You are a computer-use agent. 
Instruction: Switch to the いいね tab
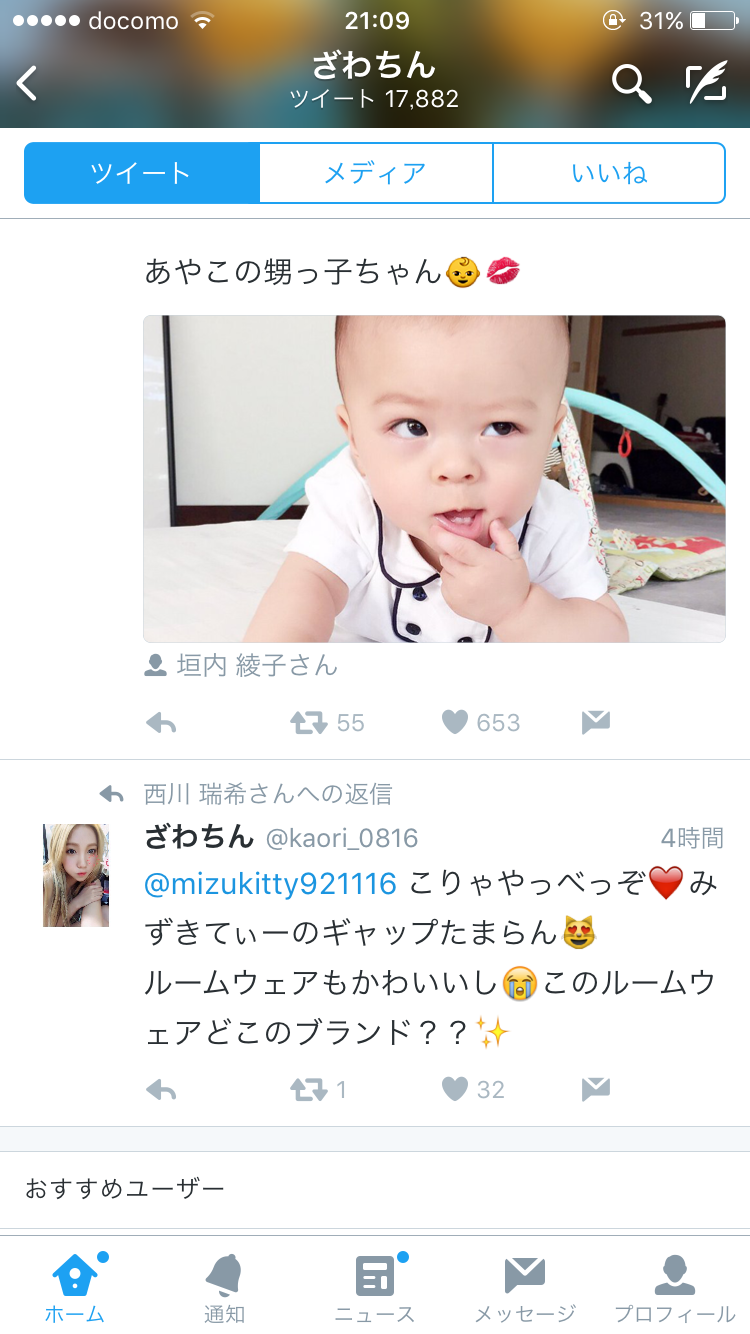609,173
